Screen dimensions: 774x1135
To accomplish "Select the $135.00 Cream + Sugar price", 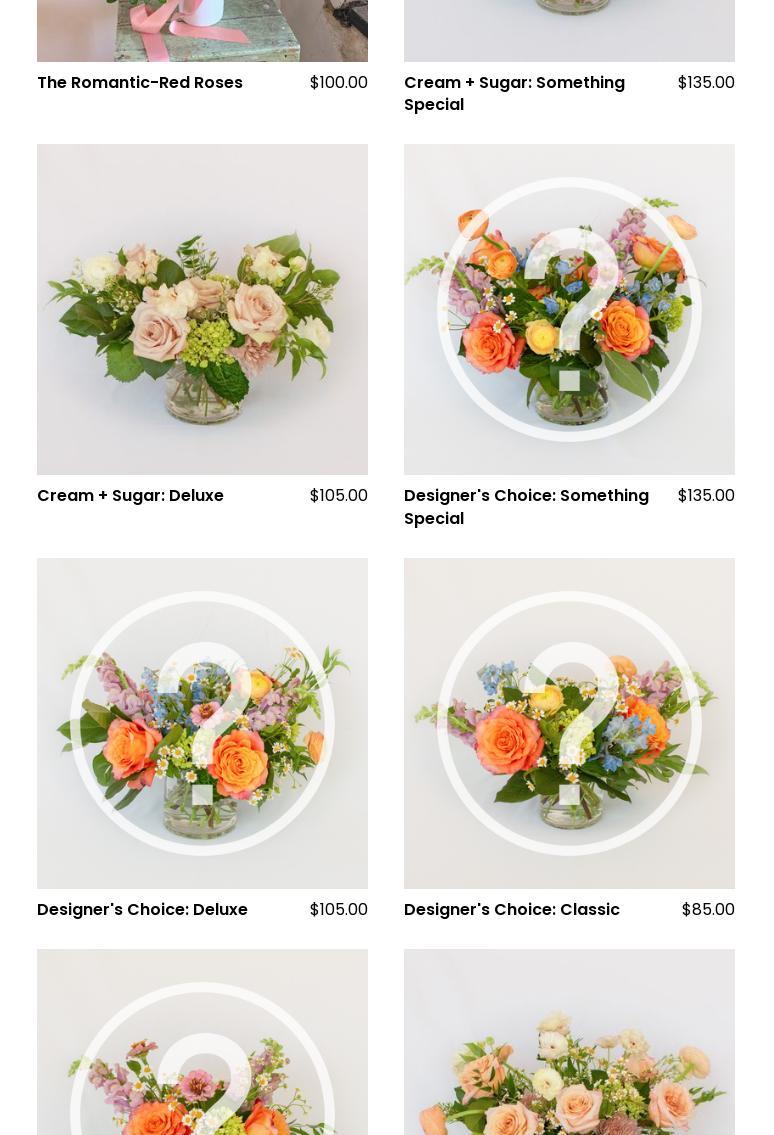I will pos(706,83).
